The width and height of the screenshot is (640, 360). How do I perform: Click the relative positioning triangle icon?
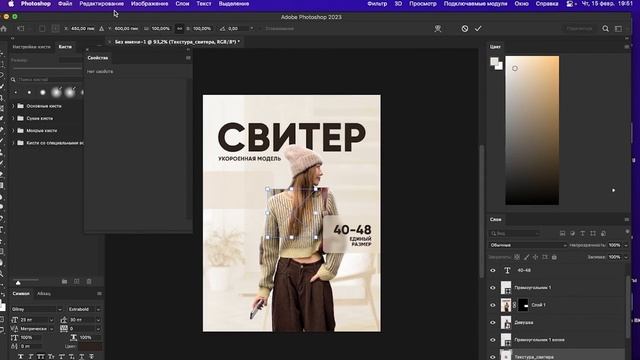pos(102,29)
